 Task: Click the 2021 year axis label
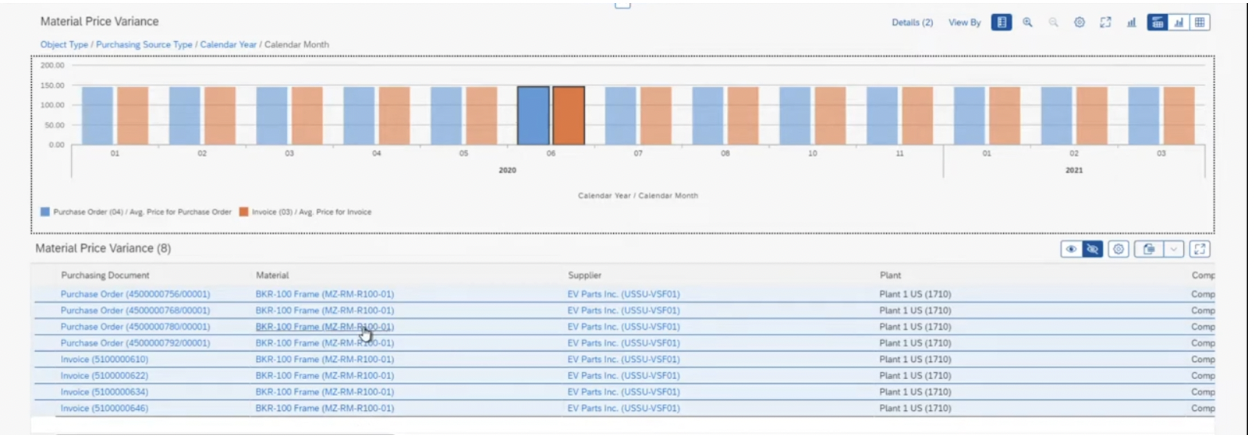click(x=1073, y=170)
